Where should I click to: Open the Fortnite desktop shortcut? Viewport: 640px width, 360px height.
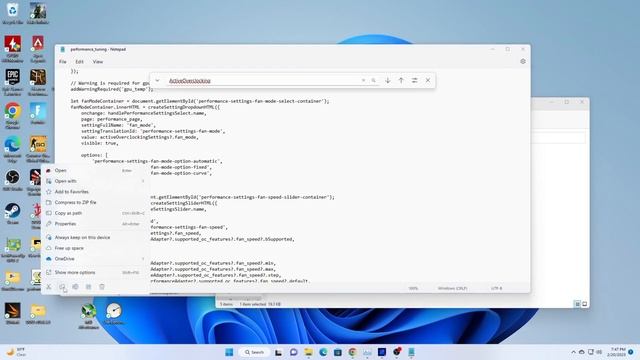pyautogui.click(x=38, y=113)
